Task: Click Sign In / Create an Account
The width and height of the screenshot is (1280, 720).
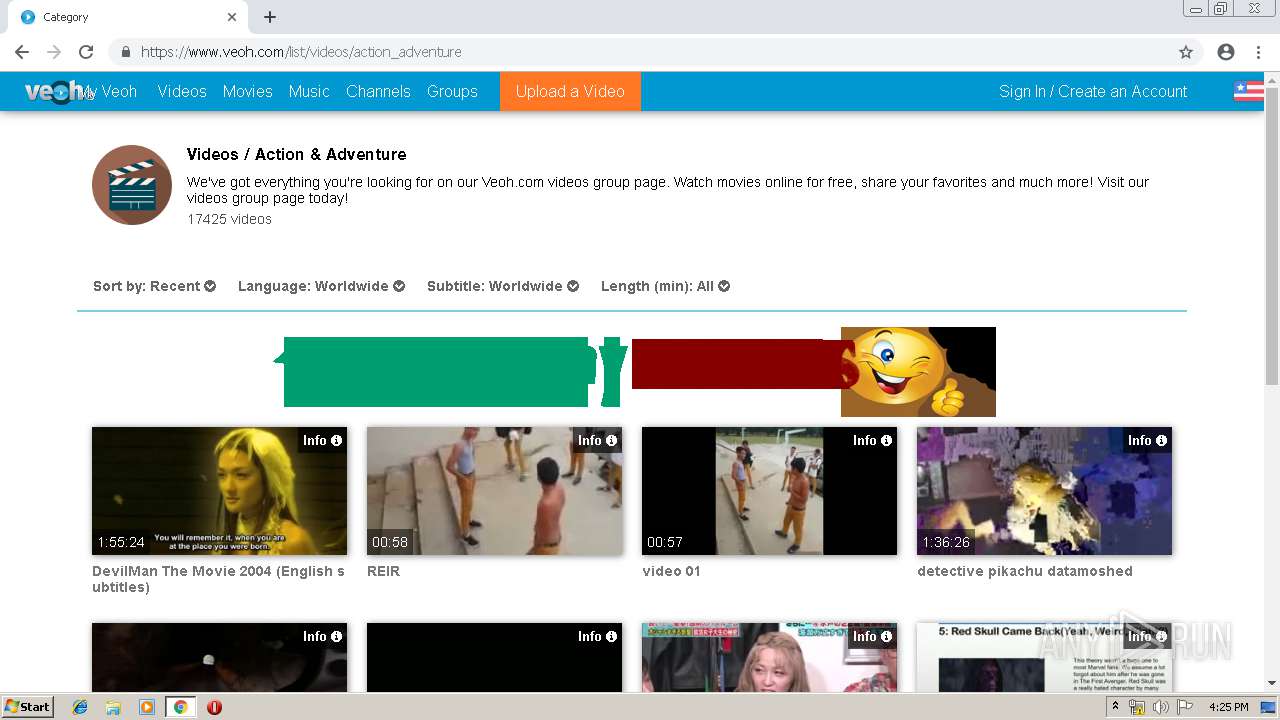Action: (1093, 91)
